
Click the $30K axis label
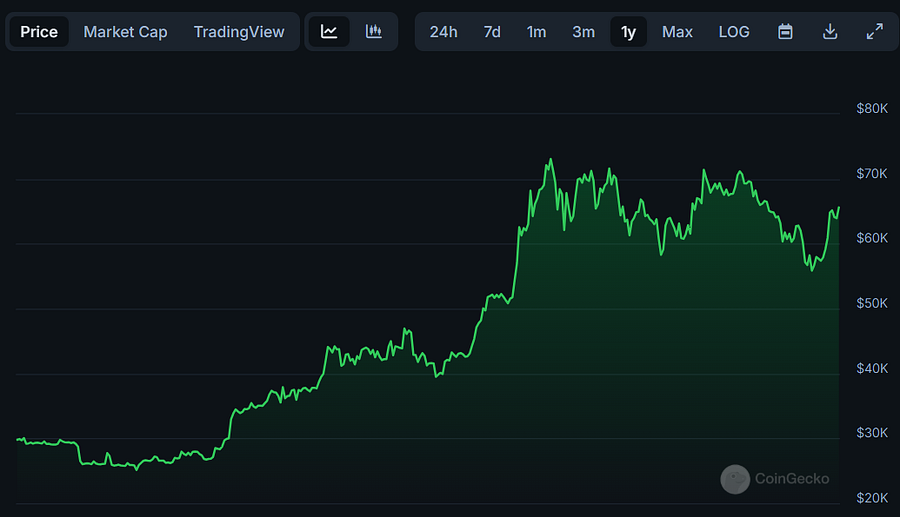point(872,433)
